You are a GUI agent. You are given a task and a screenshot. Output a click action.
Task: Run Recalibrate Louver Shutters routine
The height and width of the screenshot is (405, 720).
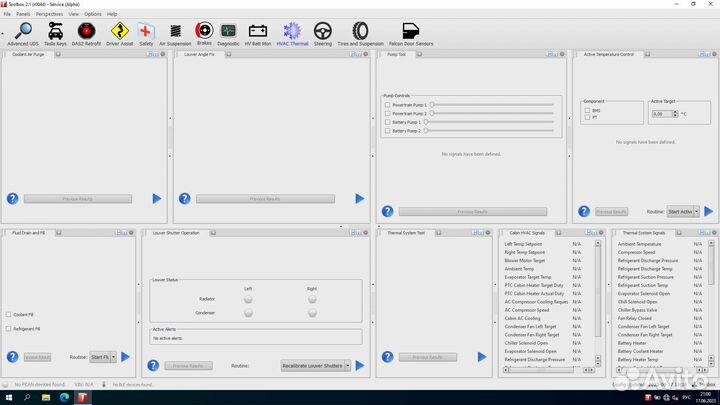tap(360, 366)
